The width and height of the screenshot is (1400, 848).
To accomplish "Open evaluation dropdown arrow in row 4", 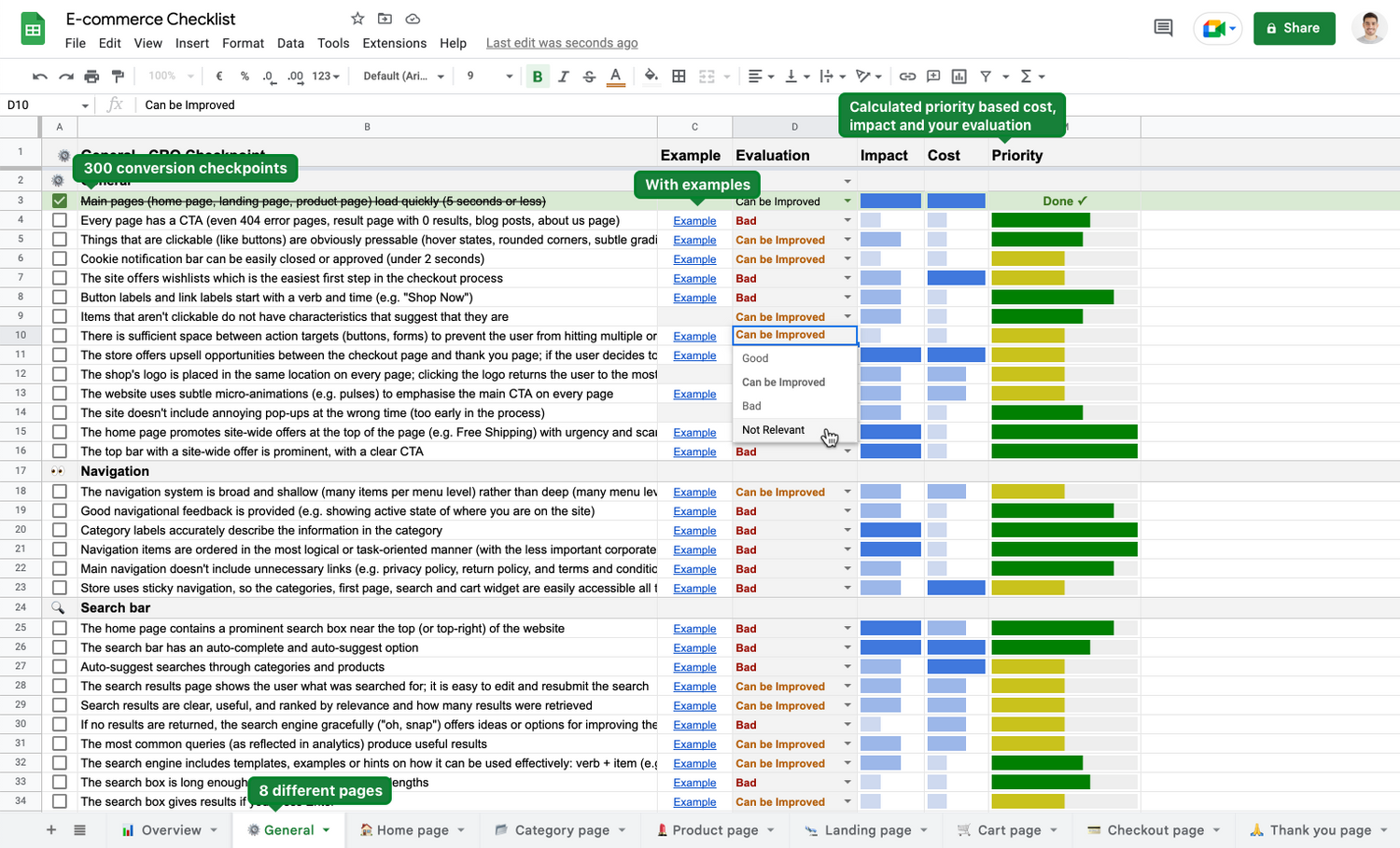I will 847,221.
